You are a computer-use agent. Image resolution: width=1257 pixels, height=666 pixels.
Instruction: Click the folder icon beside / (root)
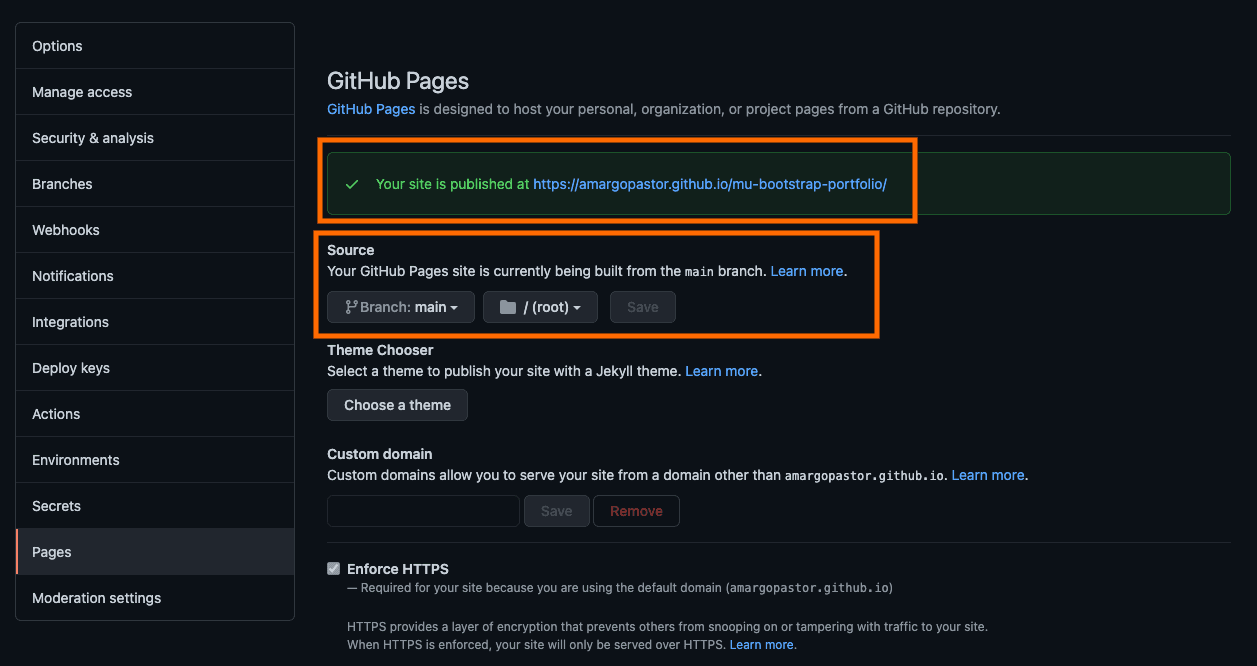pos(508,307)
